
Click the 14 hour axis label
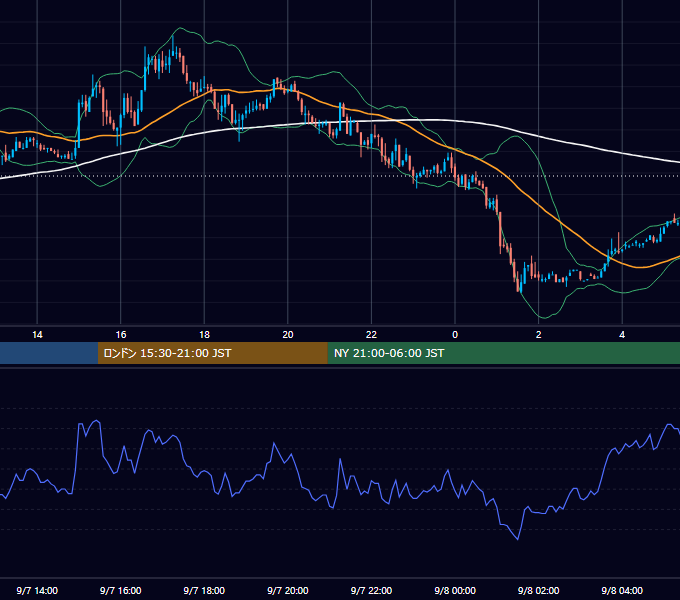click(x=37, y=335)
